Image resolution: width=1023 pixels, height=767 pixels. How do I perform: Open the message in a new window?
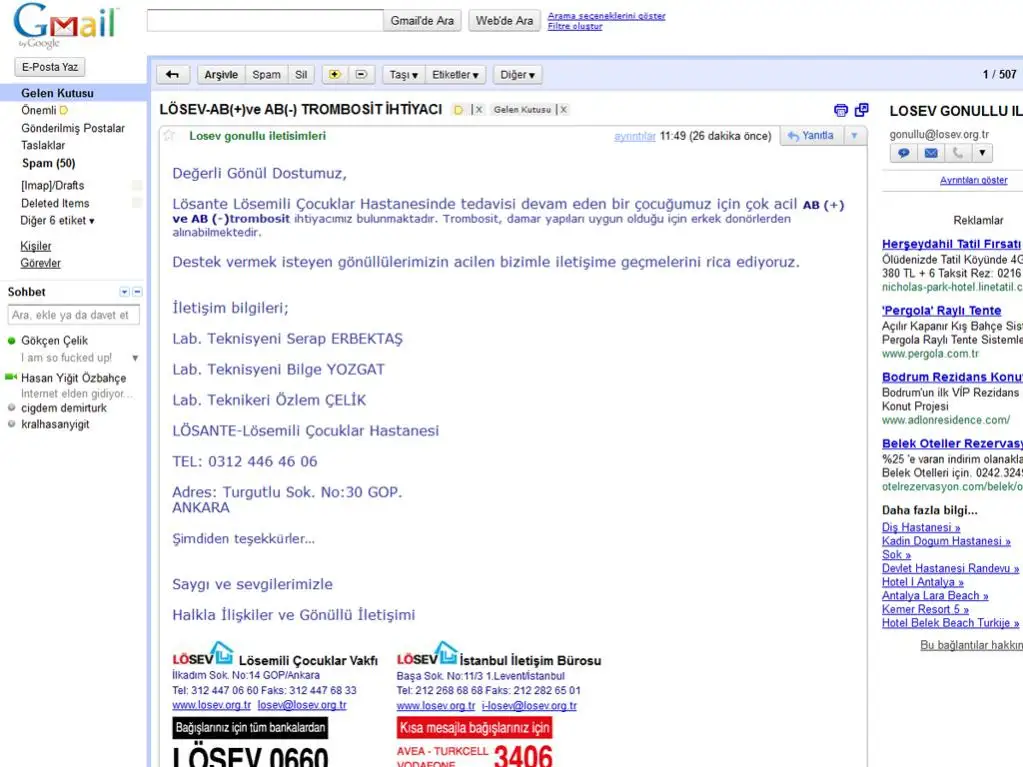tap(862, 110)
